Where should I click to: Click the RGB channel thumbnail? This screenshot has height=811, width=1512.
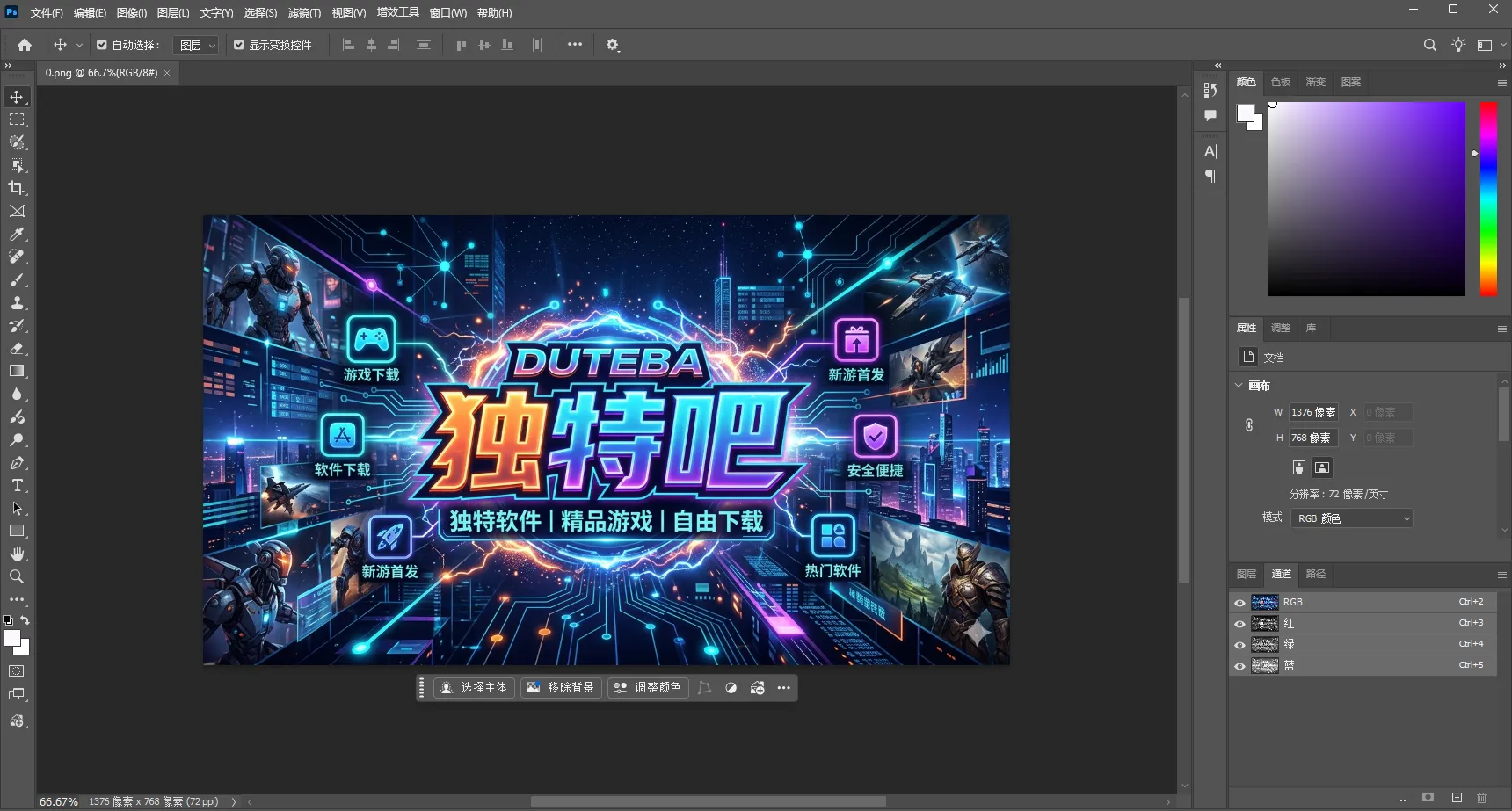1266,602
